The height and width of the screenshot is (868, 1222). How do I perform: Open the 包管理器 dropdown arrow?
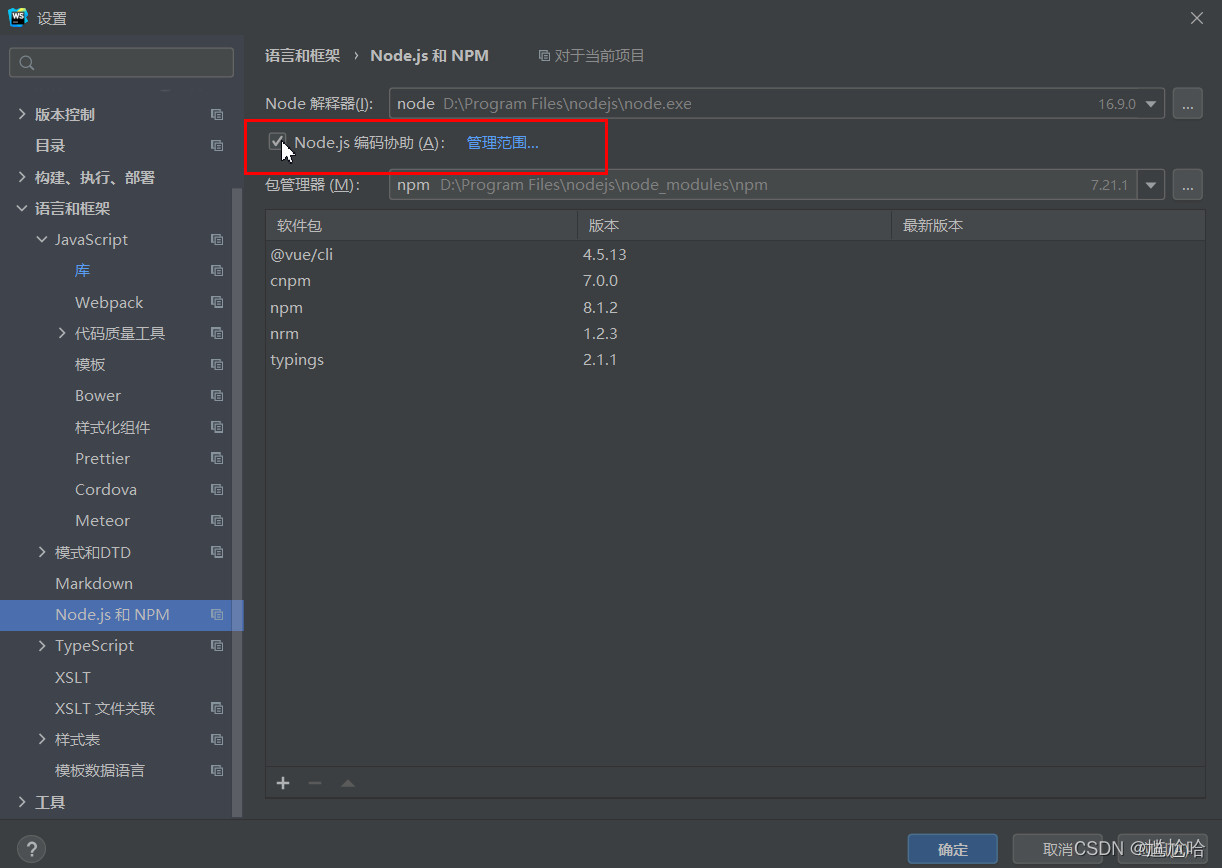click(x=1152, y=185)
